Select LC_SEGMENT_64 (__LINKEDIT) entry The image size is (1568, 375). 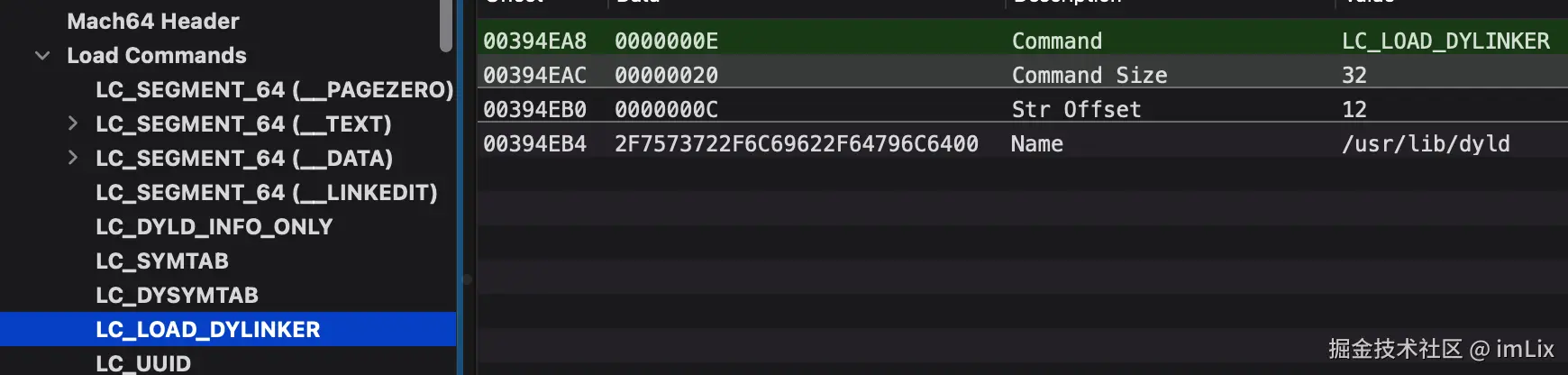pyautogui.click(x=267, y=192)
